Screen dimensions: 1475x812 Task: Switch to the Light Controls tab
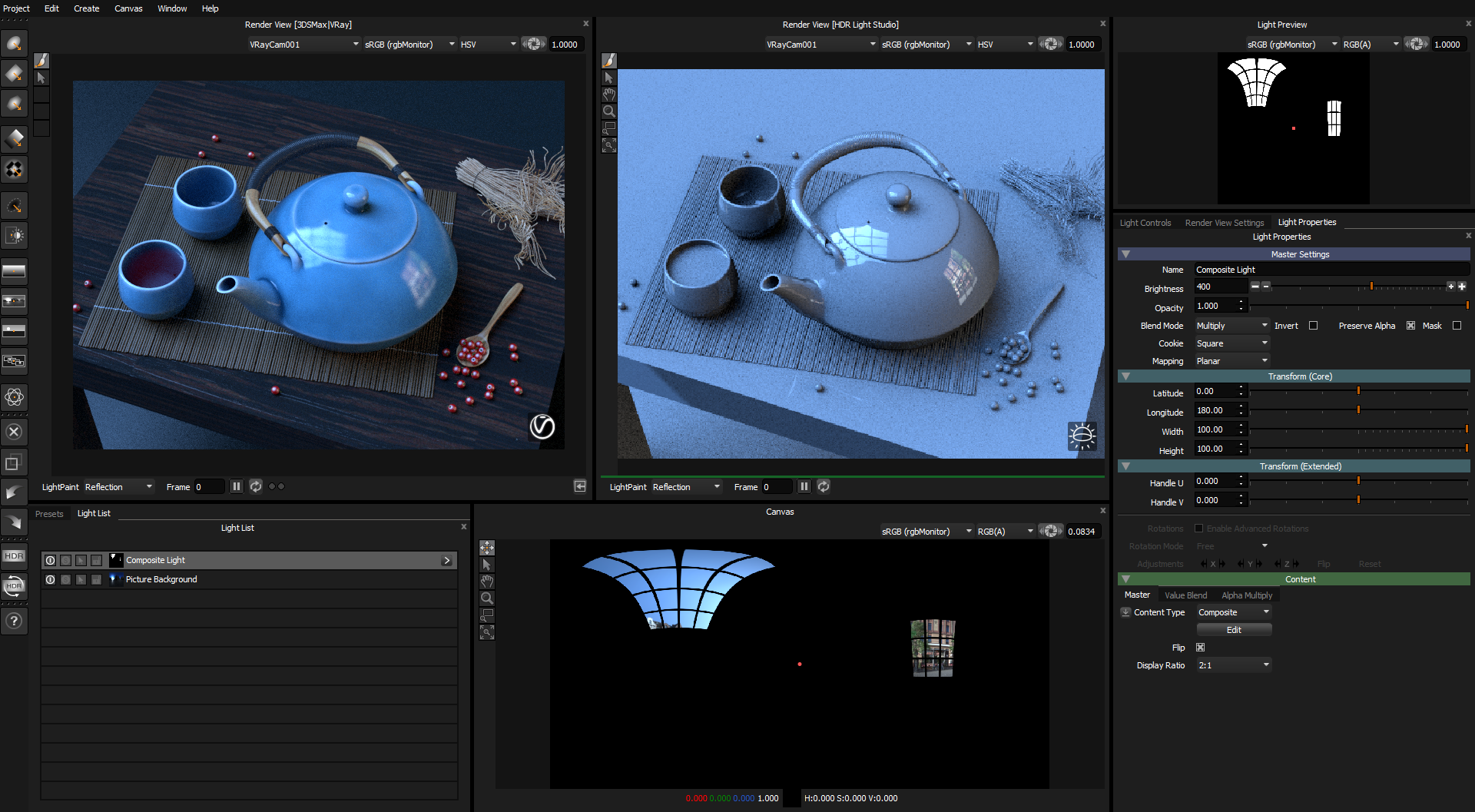(1145, 223)
